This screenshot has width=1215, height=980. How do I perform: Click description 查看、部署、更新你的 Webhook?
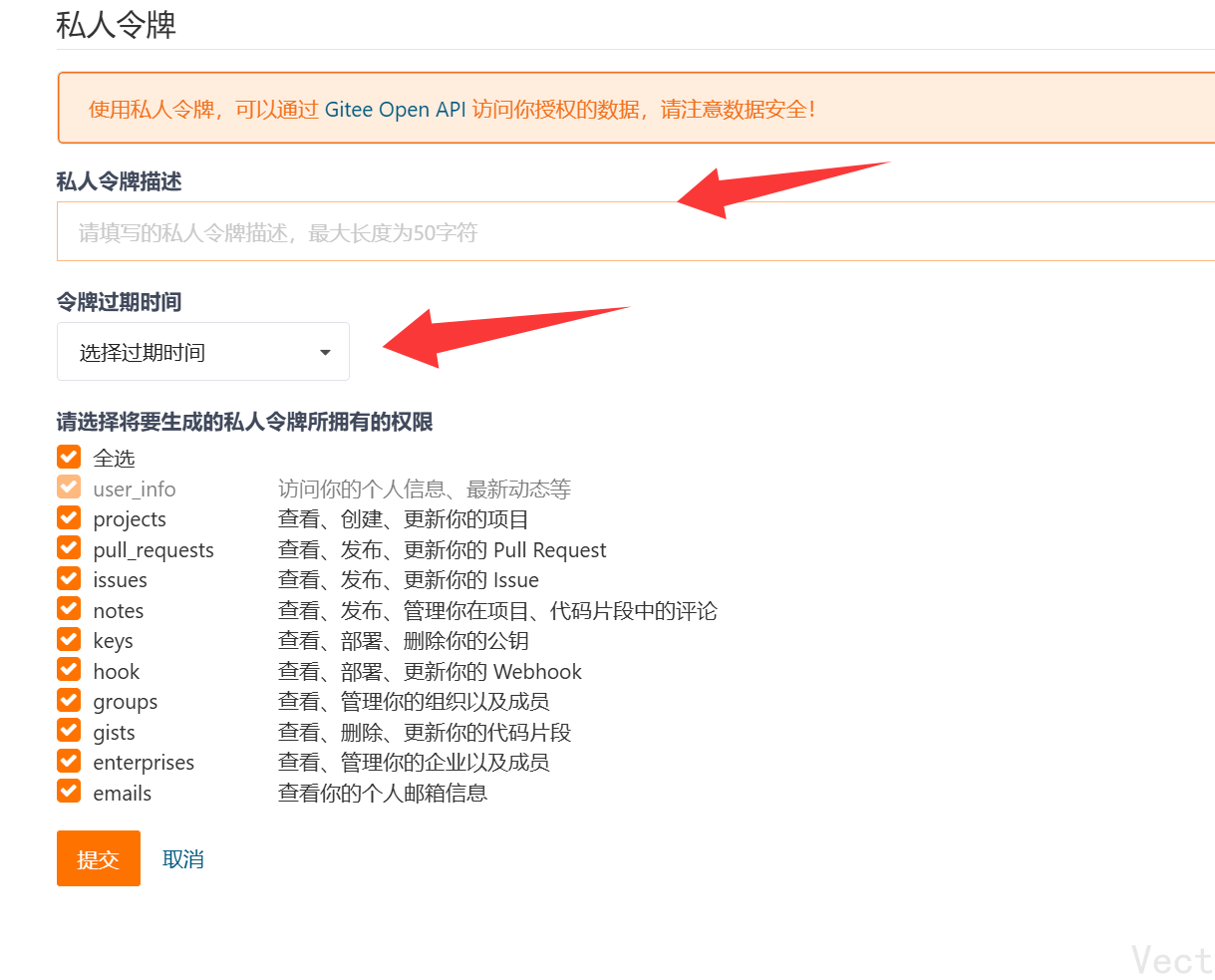430,672
